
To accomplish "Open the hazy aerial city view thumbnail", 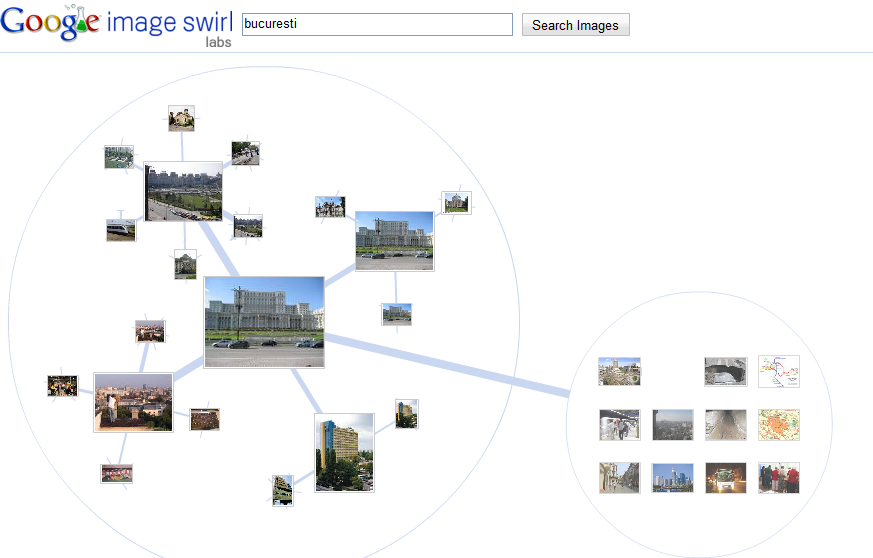I will [x=673, y=425].
